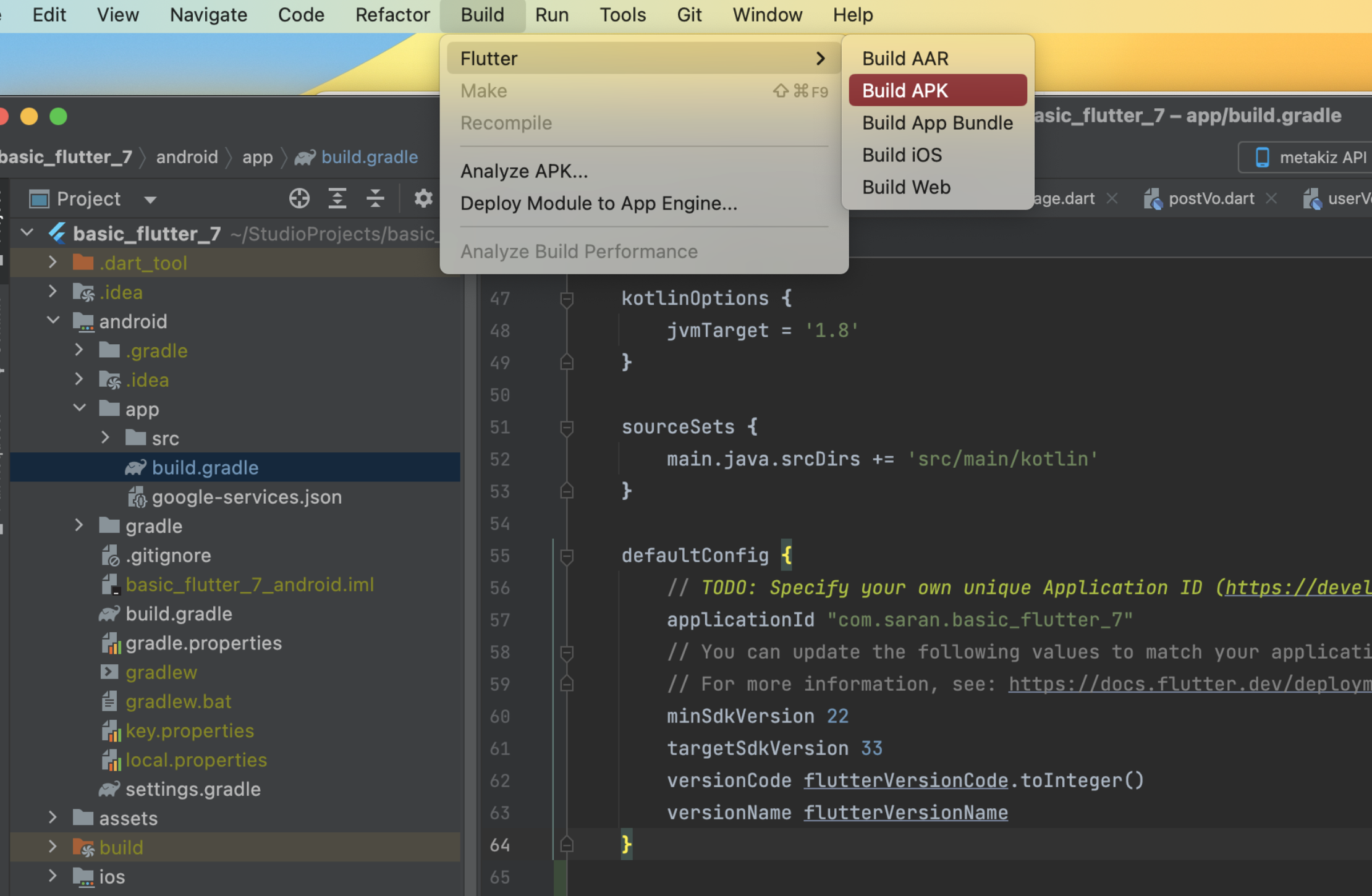Select google-services.json file
1372x896 pixels.
tap(246, 497)
